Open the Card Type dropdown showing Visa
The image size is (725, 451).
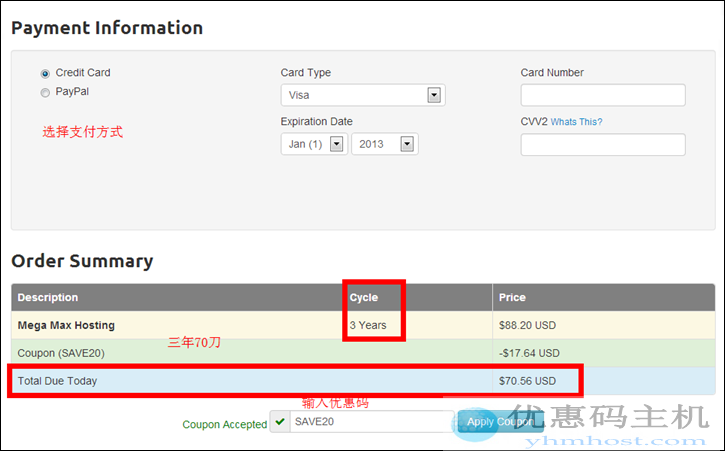pos(362,95)
